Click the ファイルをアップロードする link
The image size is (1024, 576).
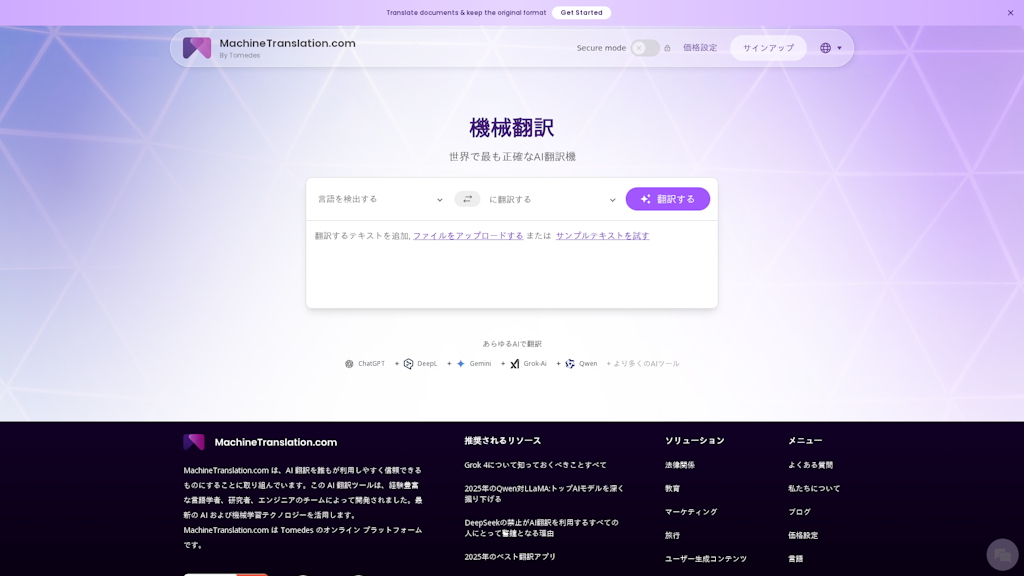point(468,236)
